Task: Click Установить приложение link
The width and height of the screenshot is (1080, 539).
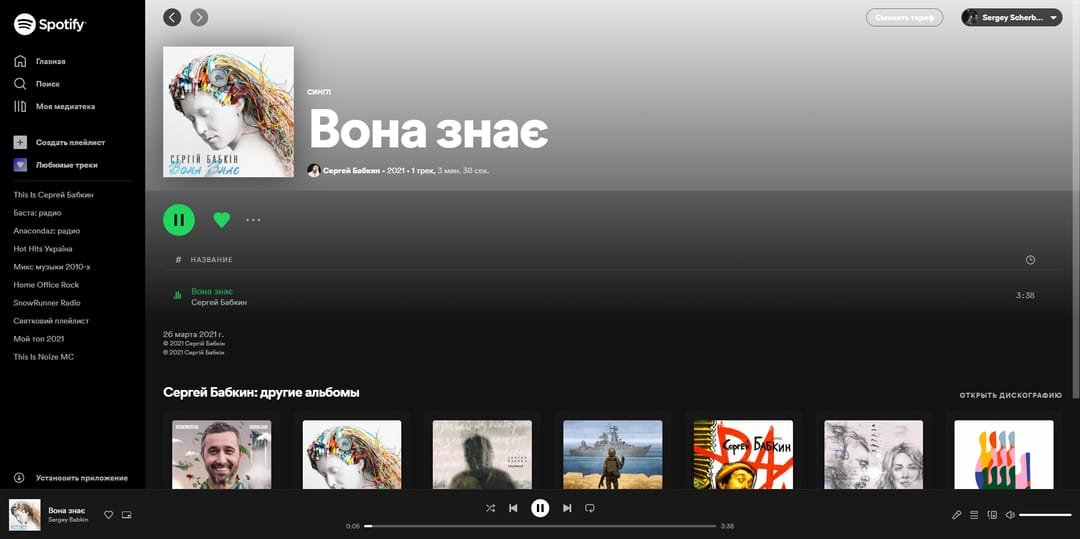Action: click(x=82, y=478)
